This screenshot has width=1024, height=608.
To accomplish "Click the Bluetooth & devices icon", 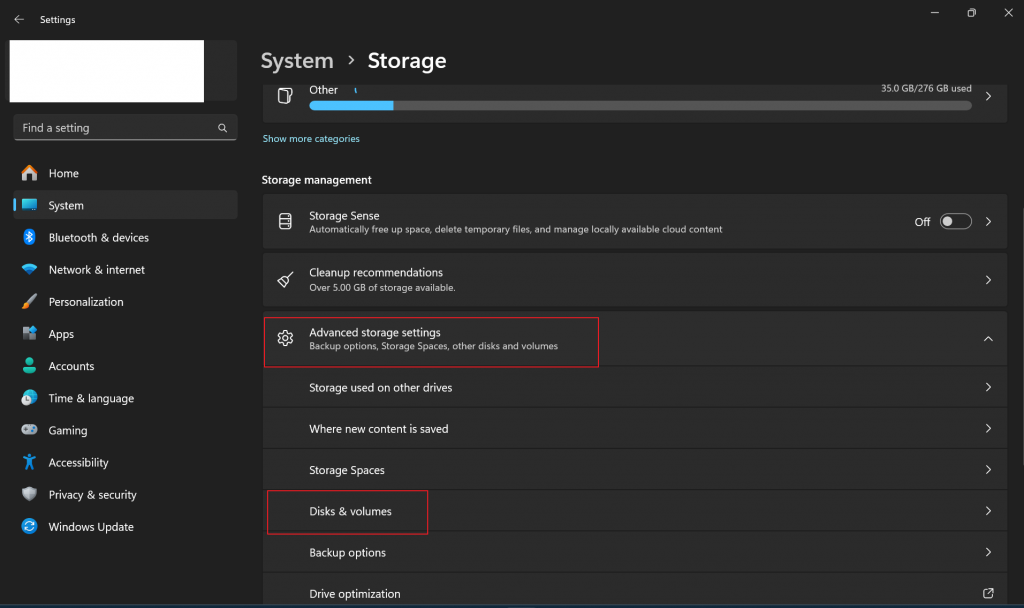I will pos(29,237).
